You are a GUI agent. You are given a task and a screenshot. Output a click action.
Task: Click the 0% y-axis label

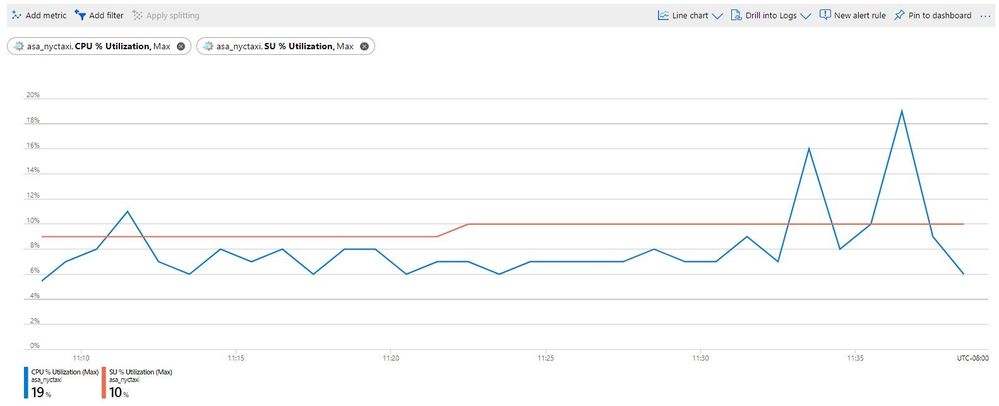click(35, 346)
